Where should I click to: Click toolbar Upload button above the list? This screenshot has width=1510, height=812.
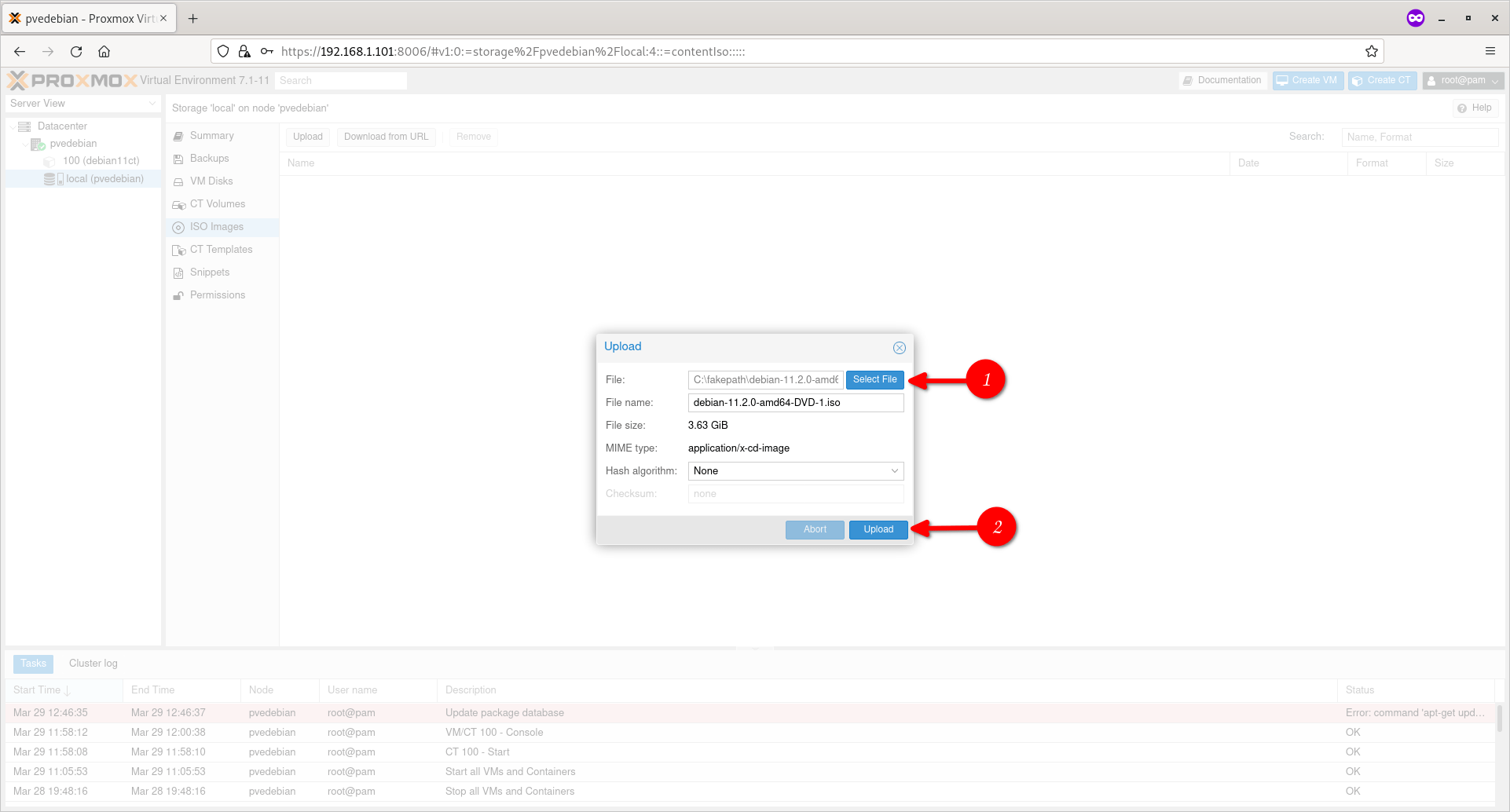pos(308,137)
